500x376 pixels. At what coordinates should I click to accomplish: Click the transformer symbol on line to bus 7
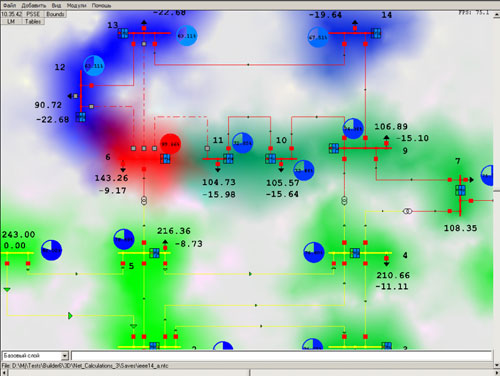[408, 211]
